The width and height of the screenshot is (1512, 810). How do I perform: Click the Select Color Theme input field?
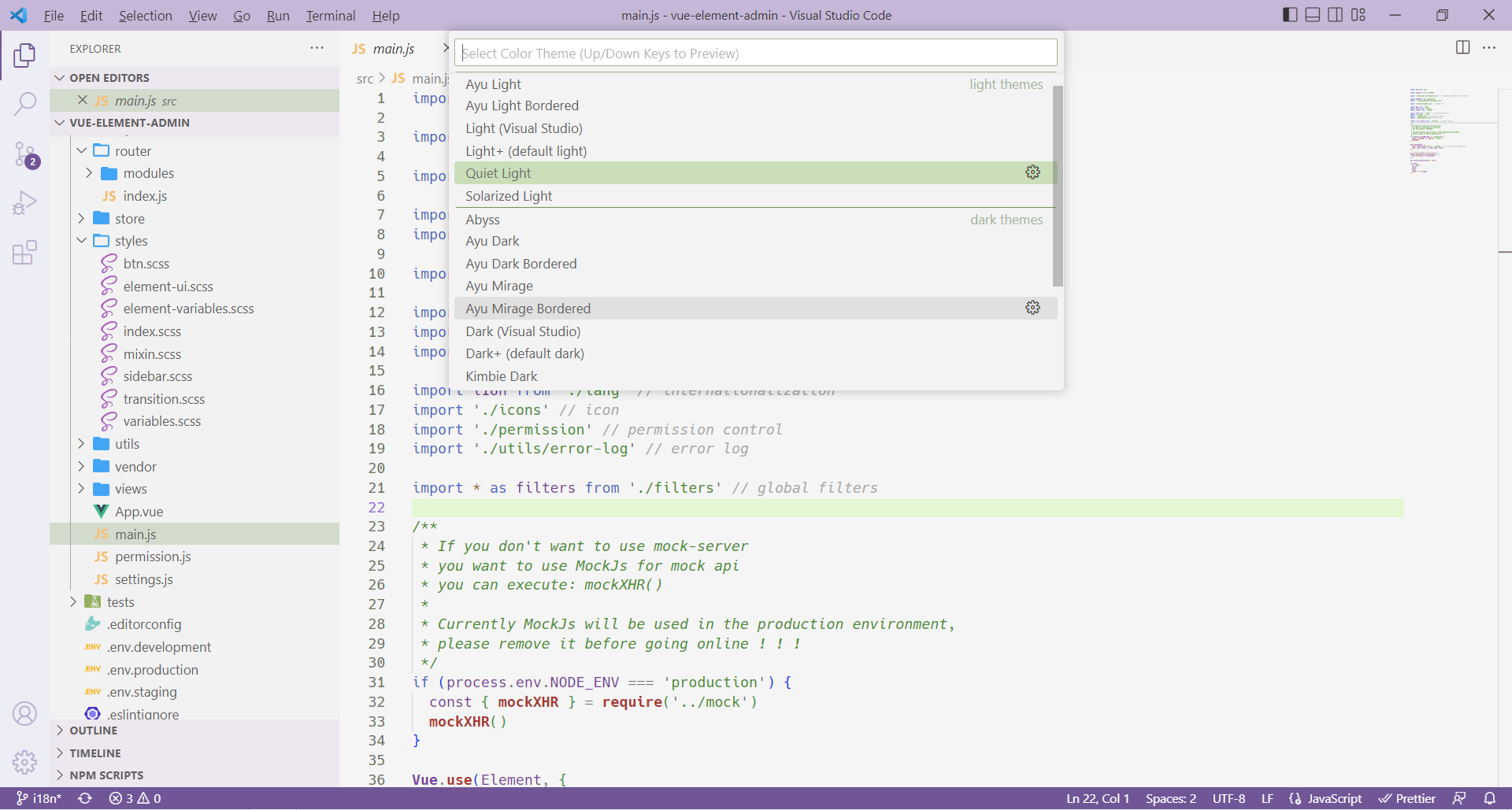click(x=755, y=54)
